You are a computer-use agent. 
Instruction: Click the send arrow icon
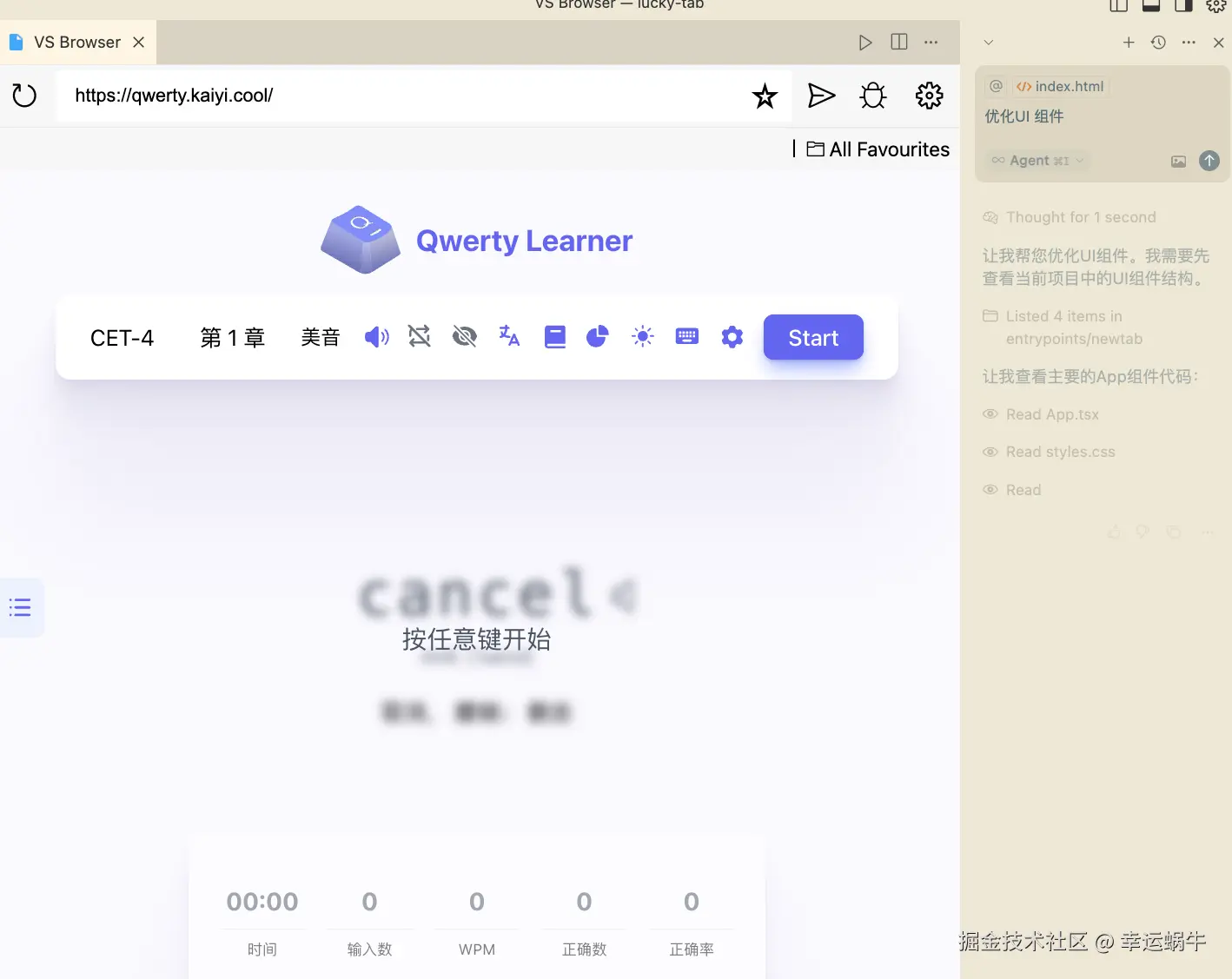point(821,96)
